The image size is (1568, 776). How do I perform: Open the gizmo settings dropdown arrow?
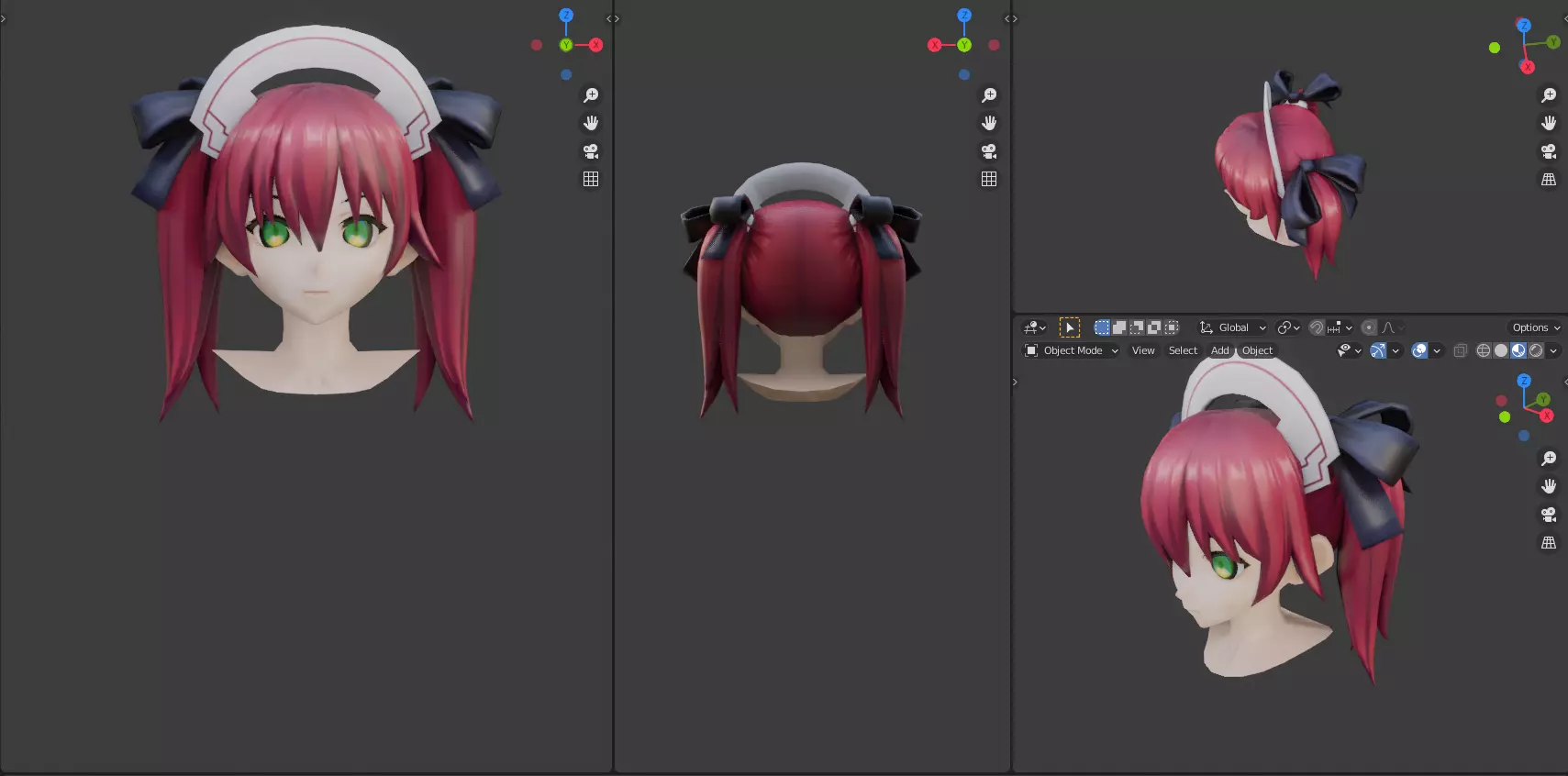[x=1396, y=350]
